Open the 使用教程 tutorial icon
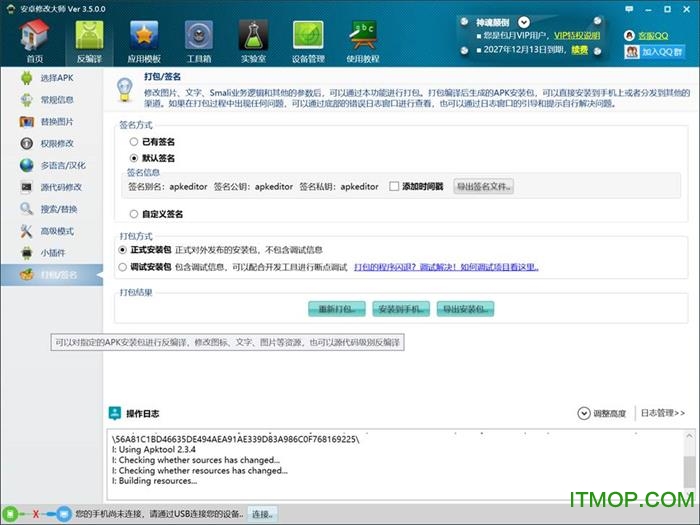Viewport: 700px width, 525px height. 362,38
